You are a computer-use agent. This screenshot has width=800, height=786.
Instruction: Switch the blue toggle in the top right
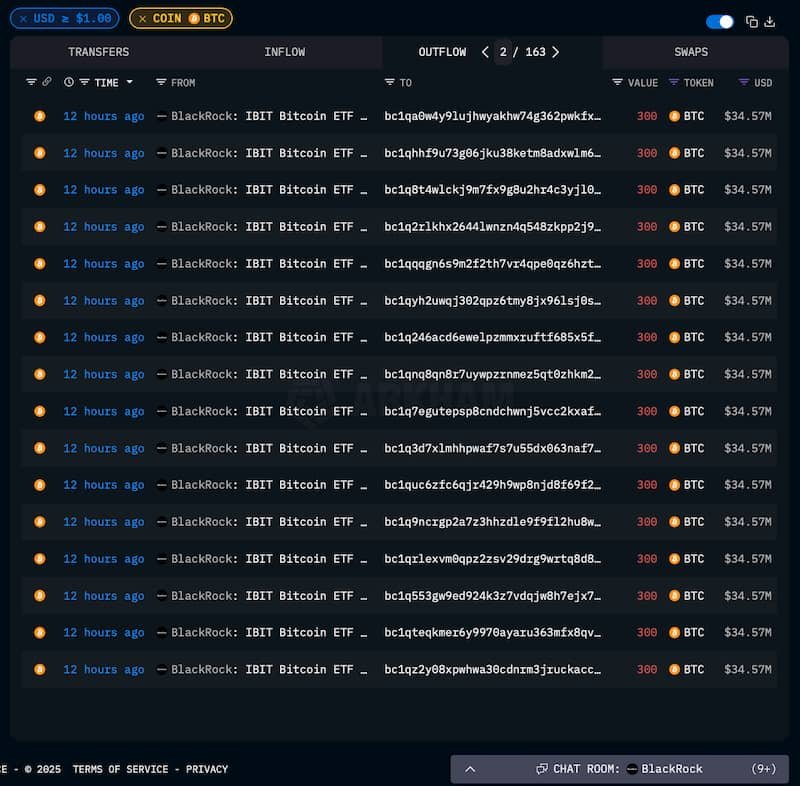click(719, 18)
